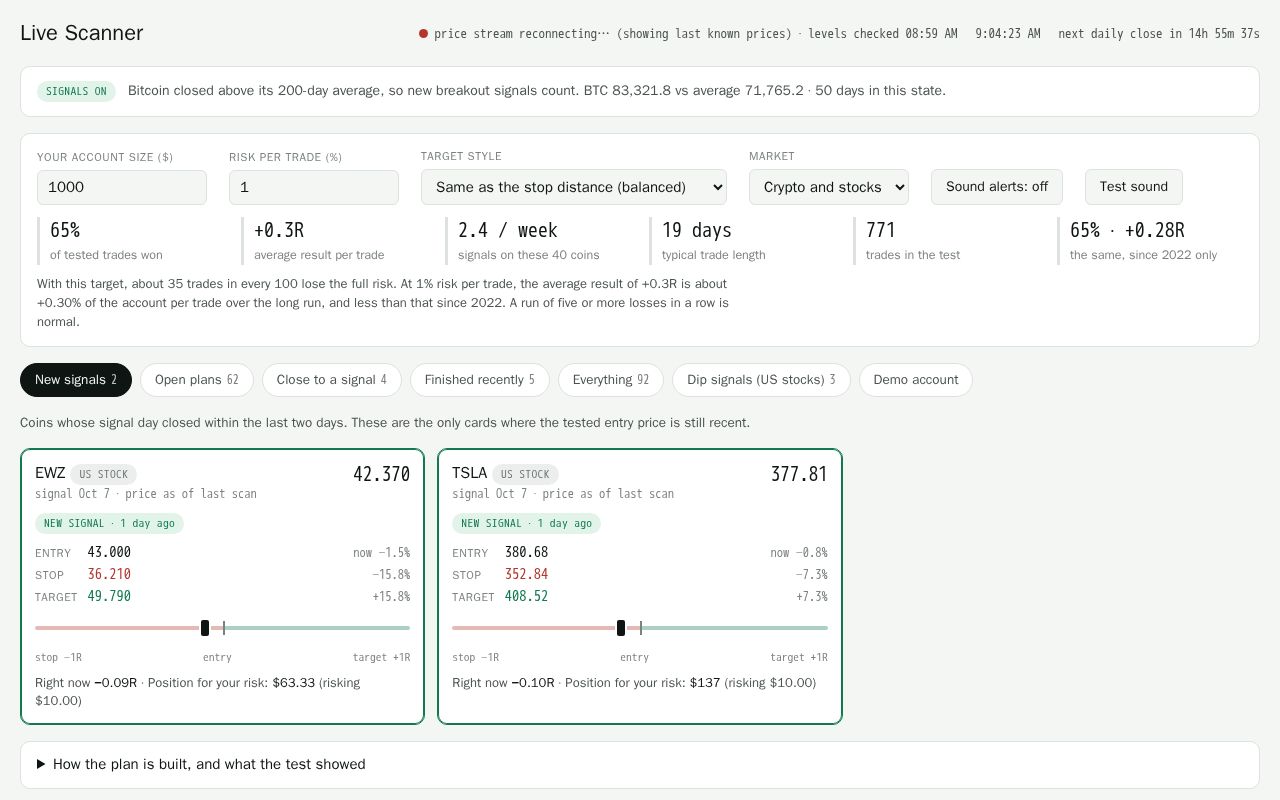Open the Dip signals (US stocks) tab
Viewport: 1280px width, 800px height.
click(x=761, y=380)
